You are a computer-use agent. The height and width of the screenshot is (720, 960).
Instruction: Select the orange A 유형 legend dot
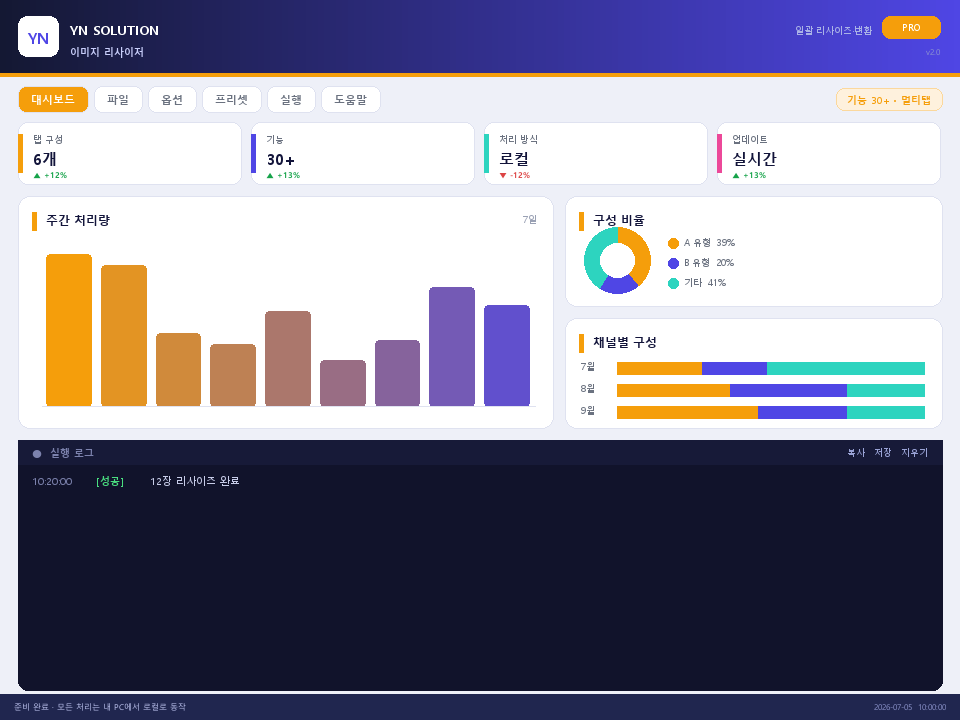coord(673,243)
